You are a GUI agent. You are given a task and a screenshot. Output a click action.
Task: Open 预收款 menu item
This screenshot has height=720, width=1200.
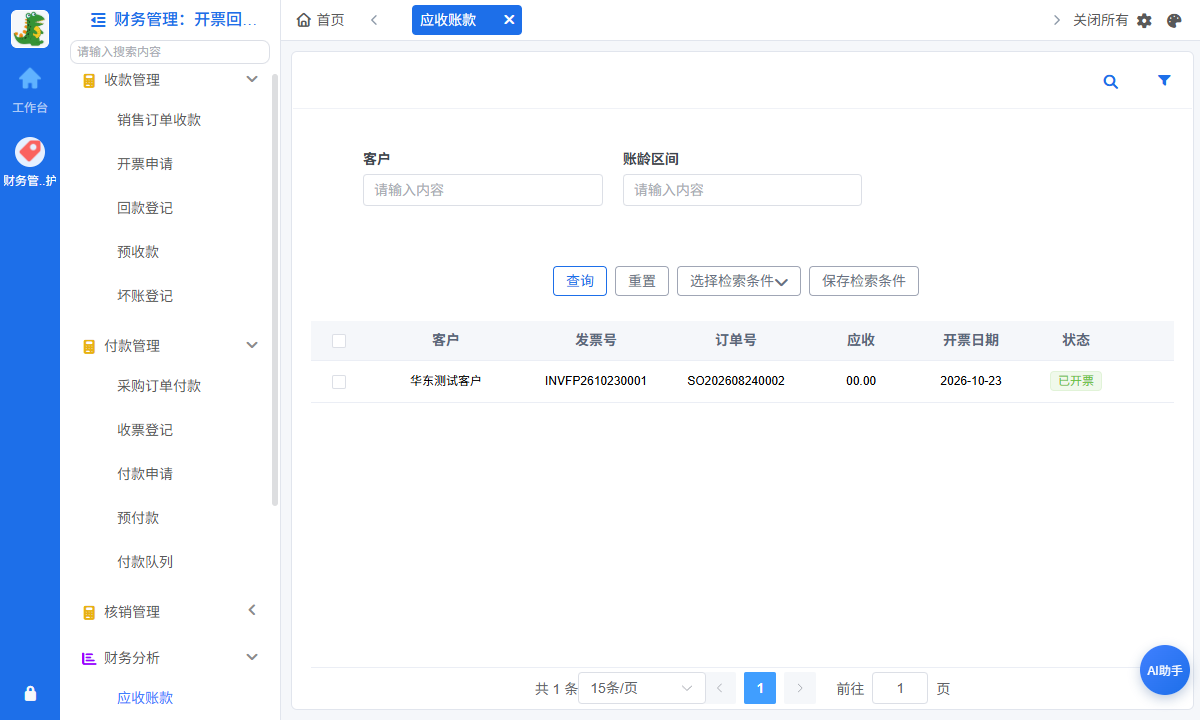(x=138, y=252)
